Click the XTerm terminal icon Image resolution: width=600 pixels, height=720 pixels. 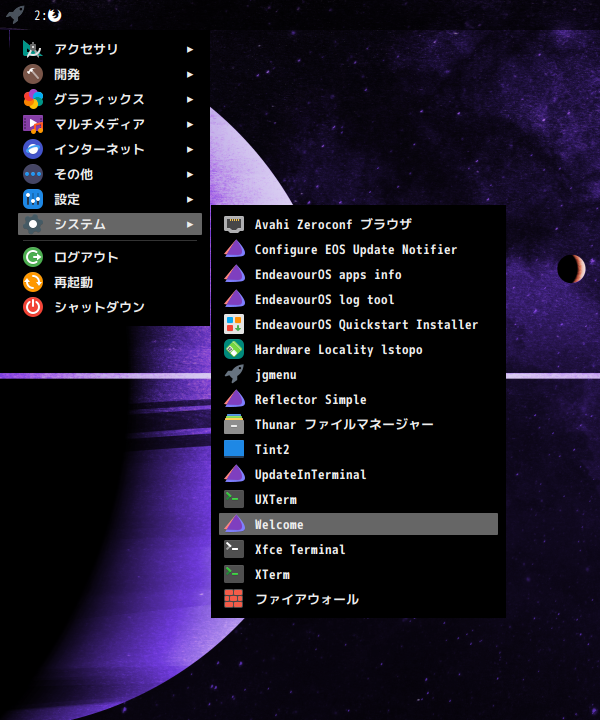pos(234,574)
